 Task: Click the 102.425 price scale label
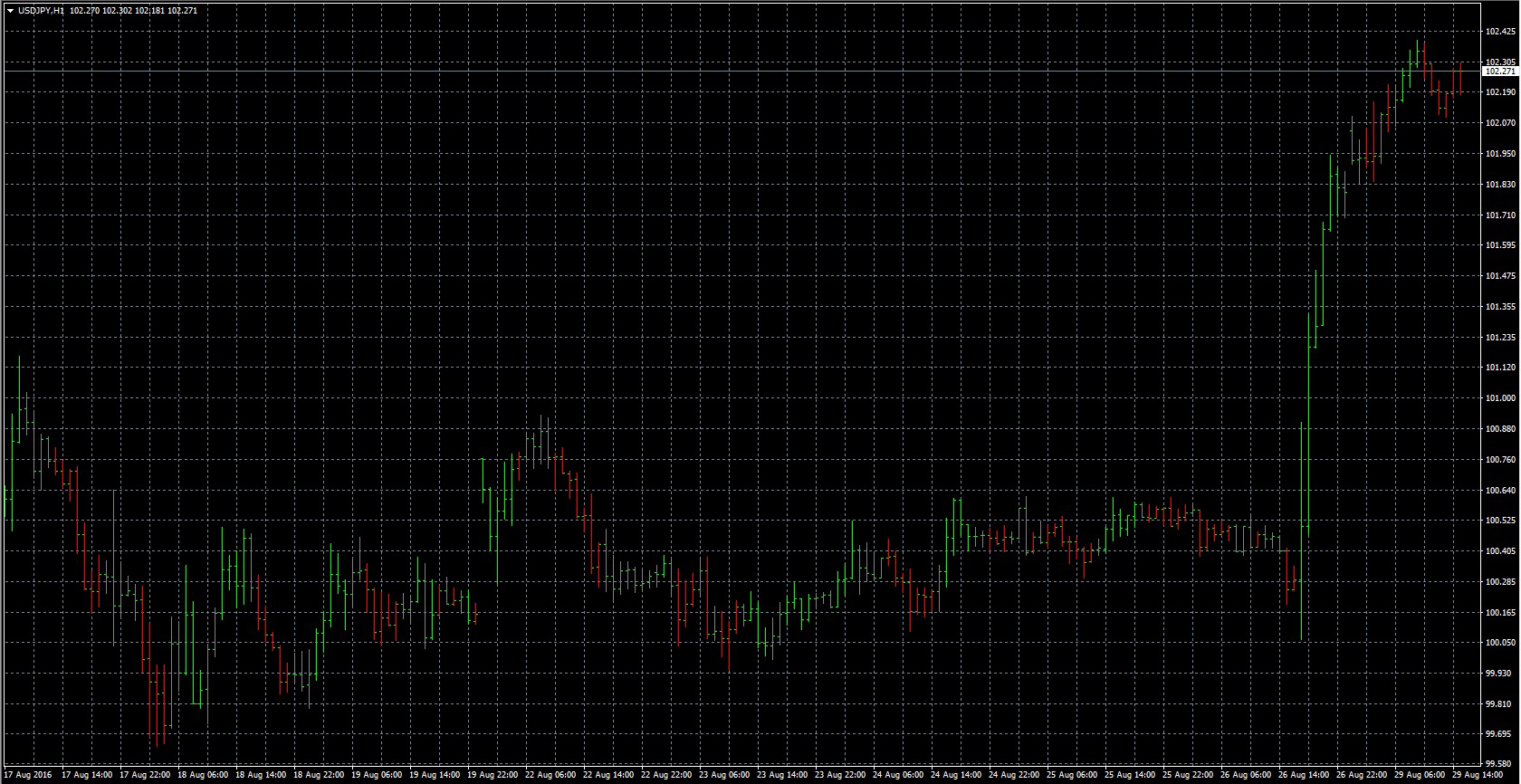(x=1500, y=32)
